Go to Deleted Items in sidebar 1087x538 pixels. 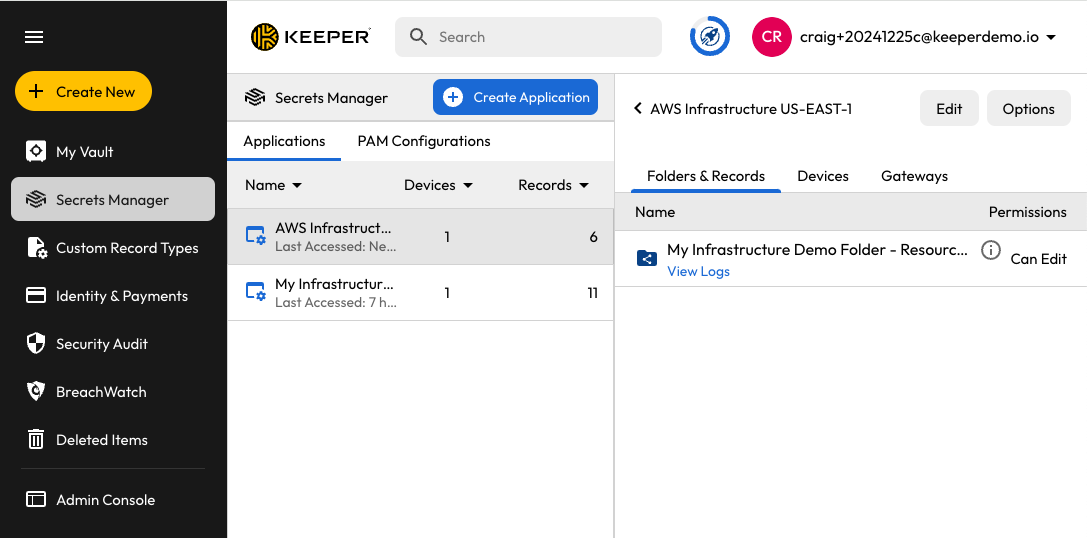pos(101,440)
